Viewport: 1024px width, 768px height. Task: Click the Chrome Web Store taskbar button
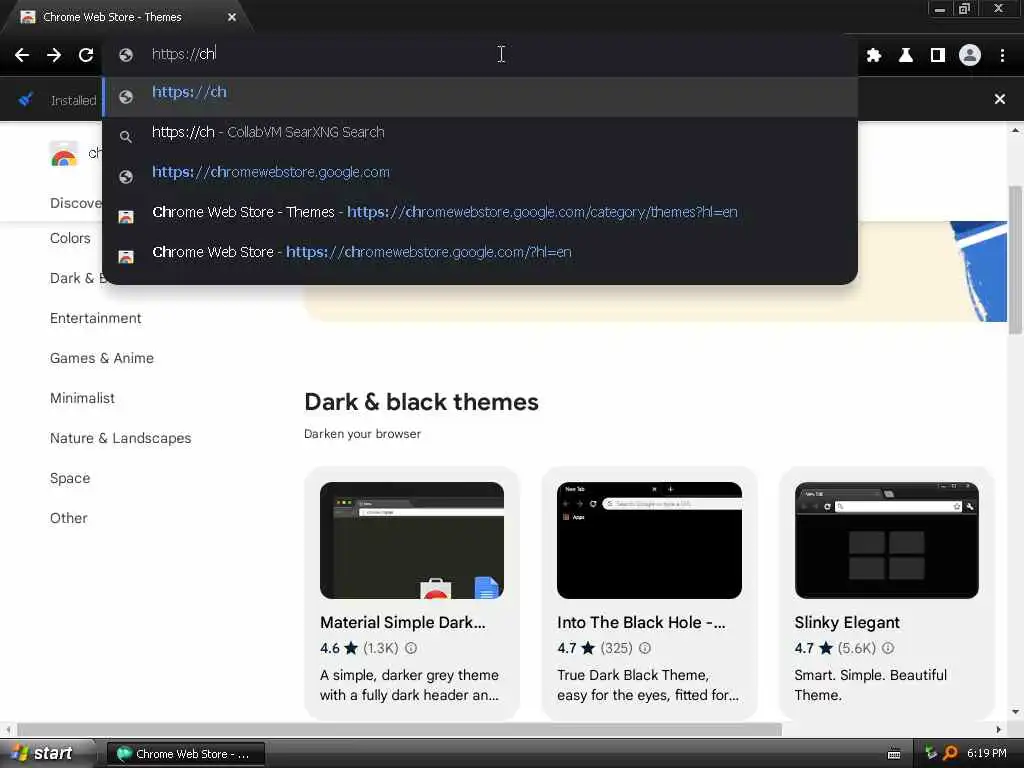186,754
